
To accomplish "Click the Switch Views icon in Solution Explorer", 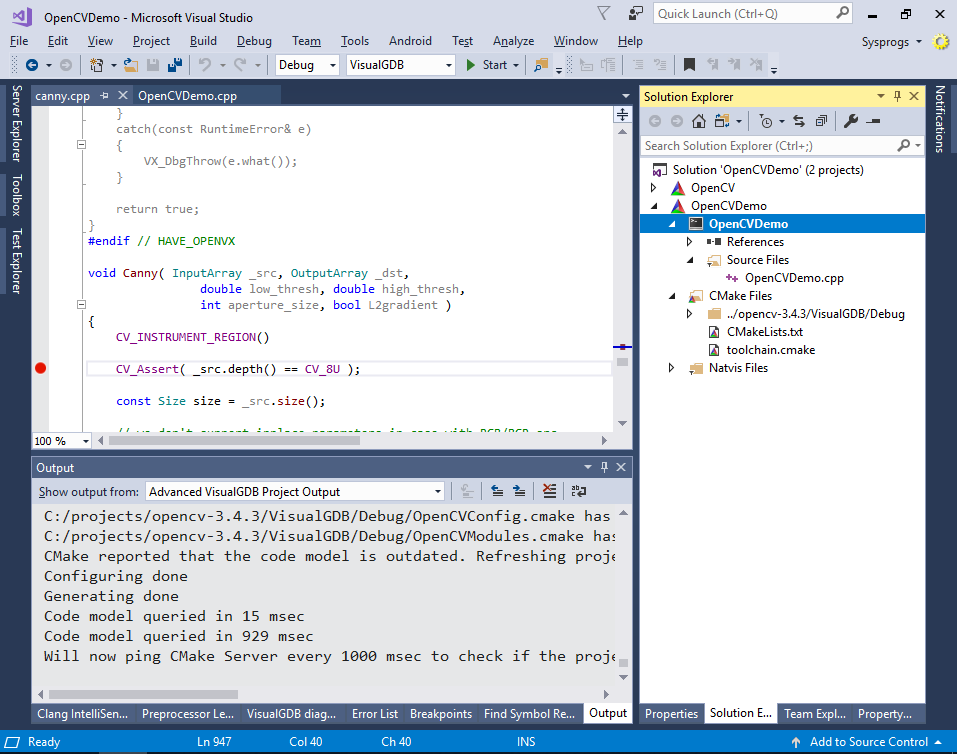I will tap(722, 121).
